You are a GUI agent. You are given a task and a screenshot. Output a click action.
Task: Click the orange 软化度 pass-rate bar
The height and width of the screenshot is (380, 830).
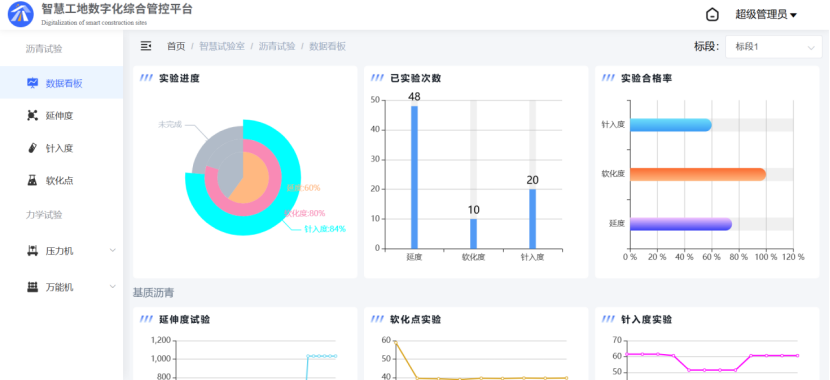pos(698,174)
